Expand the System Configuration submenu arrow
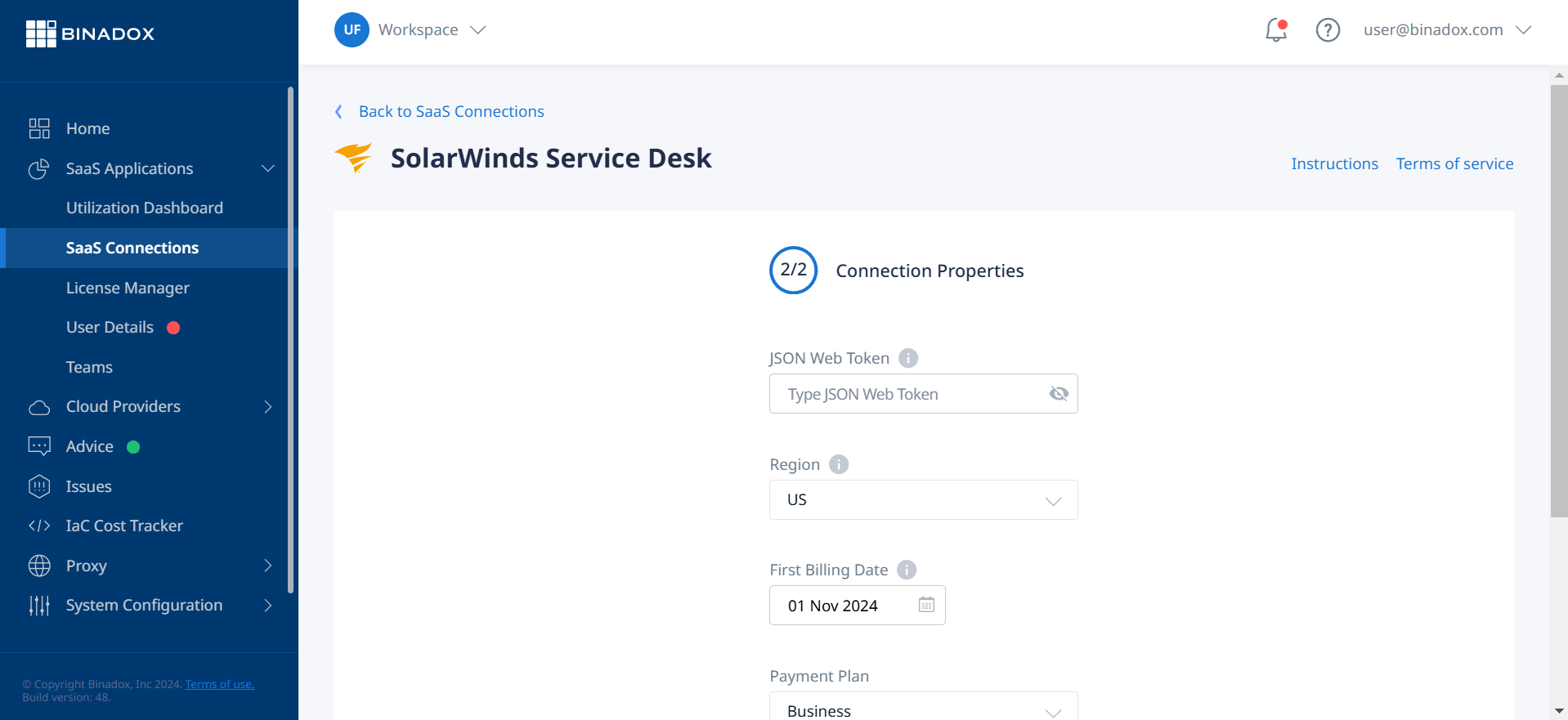Image resolution: width=1568 pixels, height=720 pixels. tap(267, 606)
